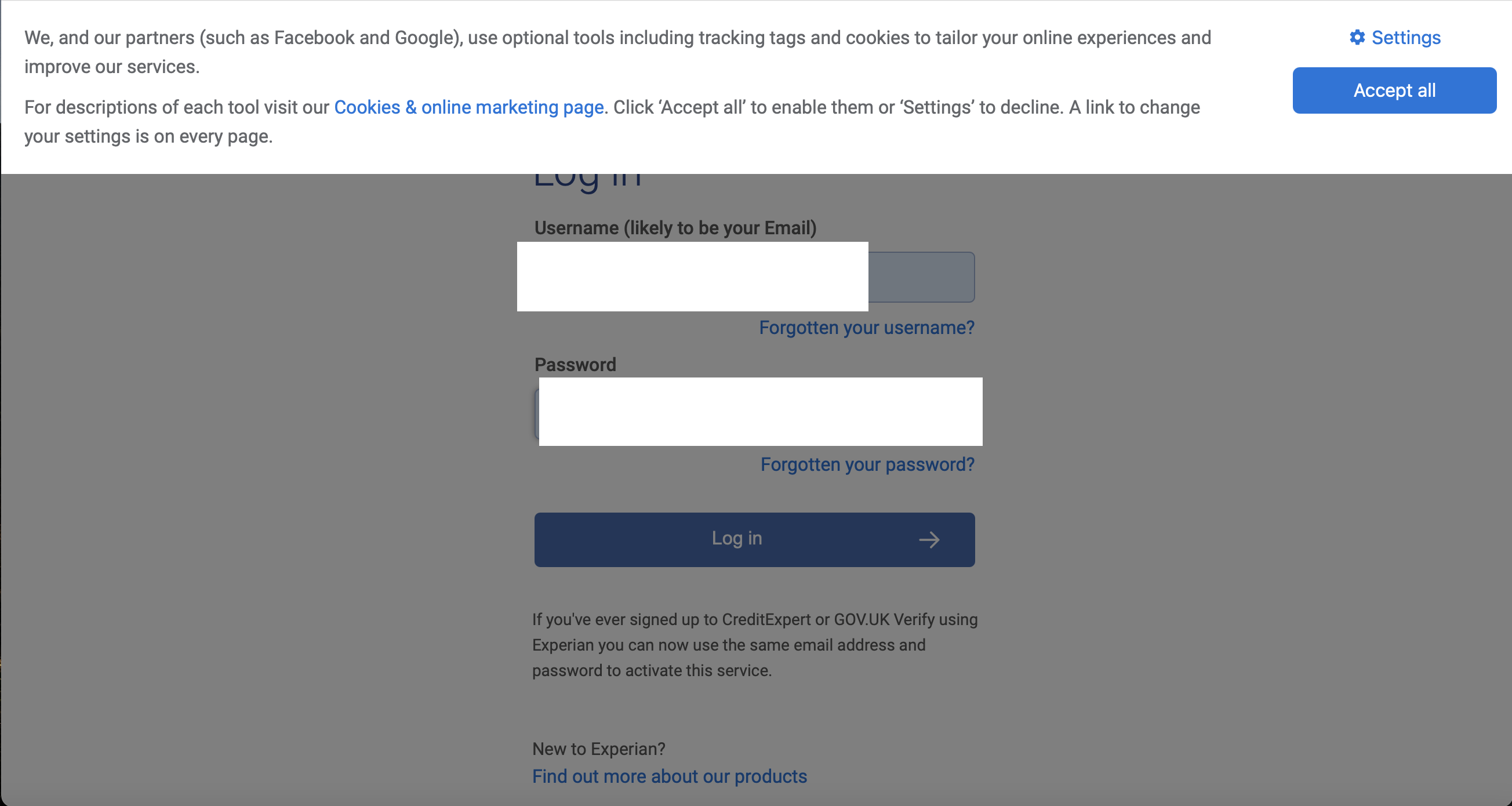Click the redacted username entry
The height and width of the screenshot is (806, 1512).
(693, 277)
